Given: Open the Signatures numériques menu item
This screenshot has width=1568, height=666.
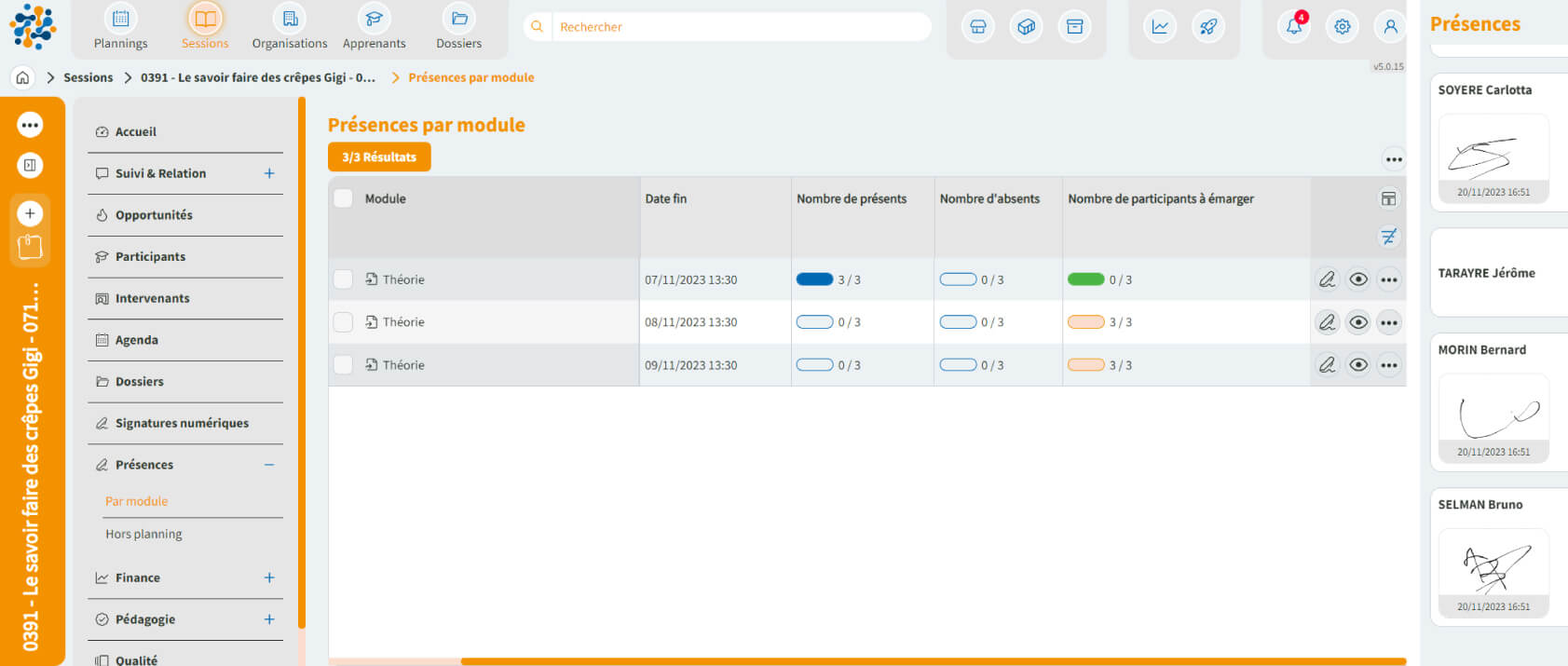Looking at the screenshot, I should 182,423.
